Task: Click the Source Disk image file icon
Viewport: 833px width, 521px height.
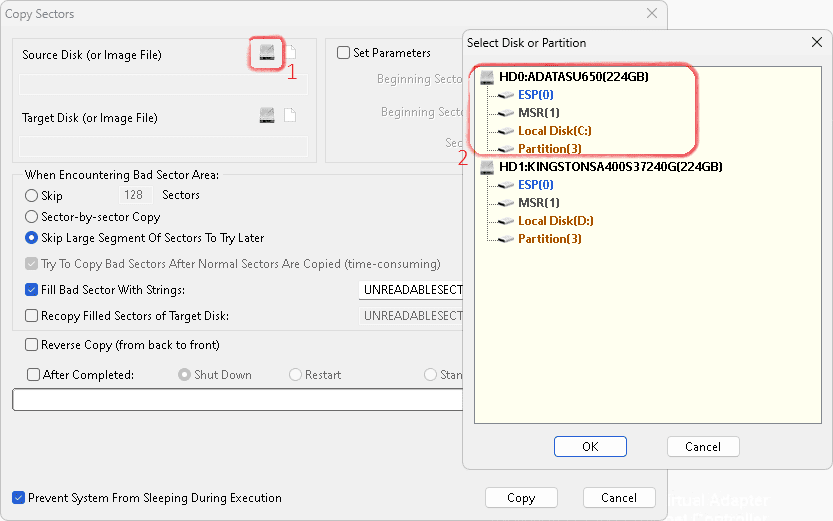Action: 290,53
